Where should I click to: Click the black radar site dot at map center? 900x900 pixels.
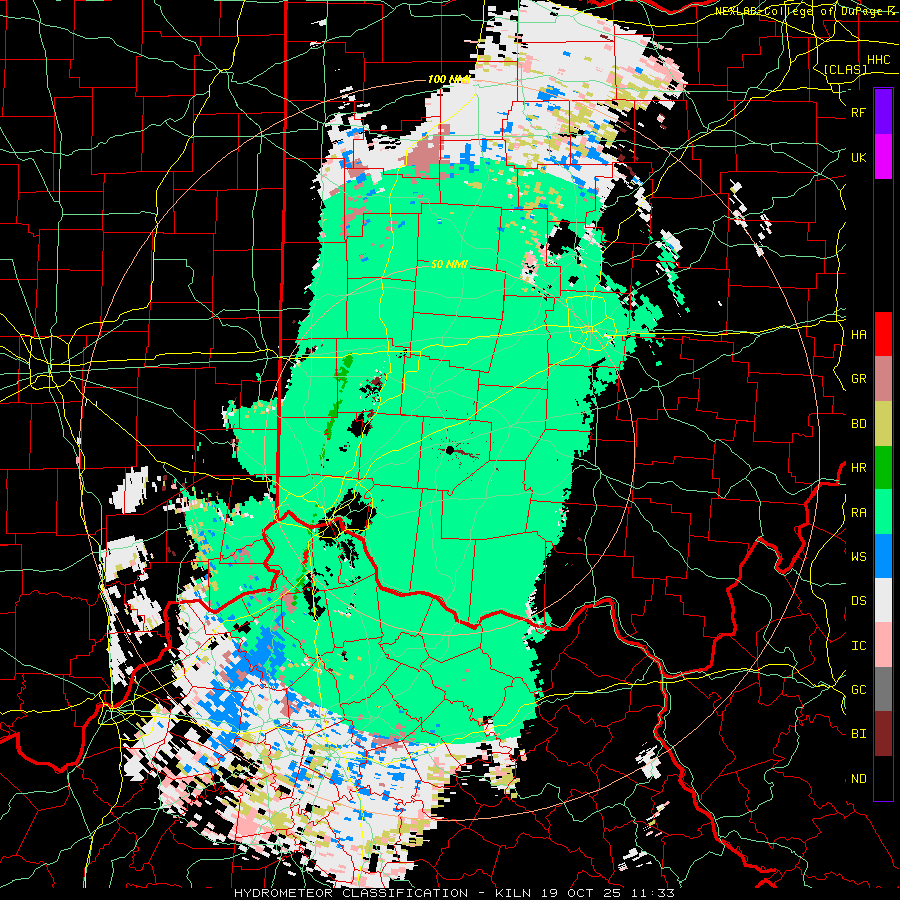pos(449,449)
